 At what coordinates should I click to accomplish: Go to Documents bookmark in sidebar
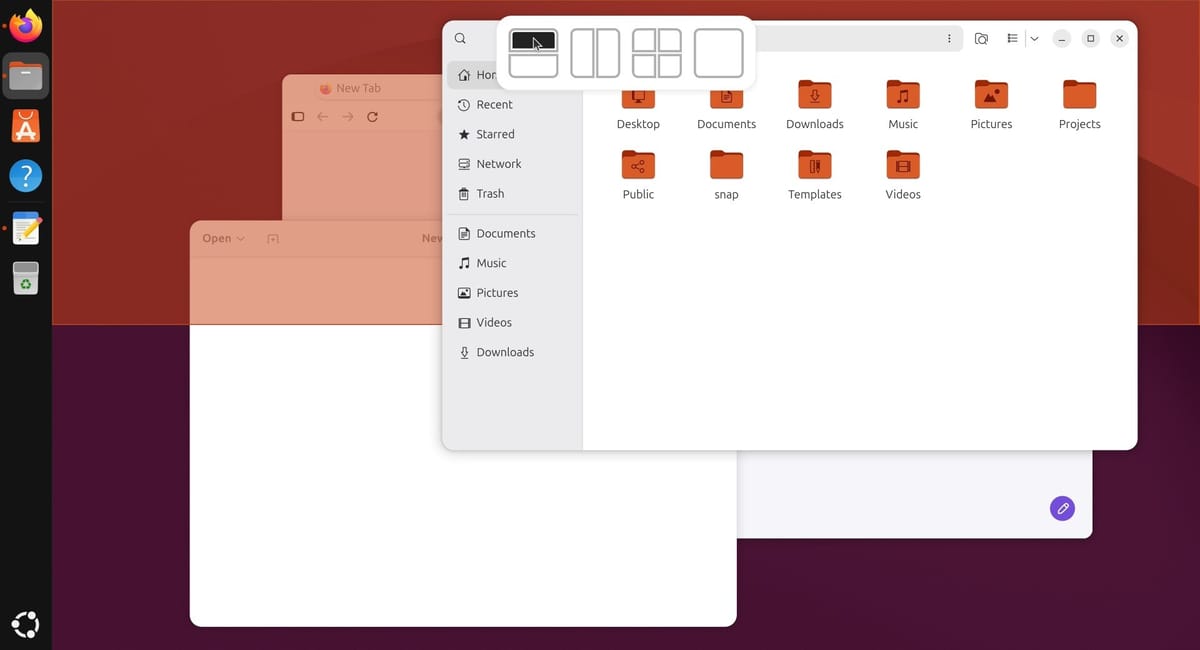(x=512, y=233)
